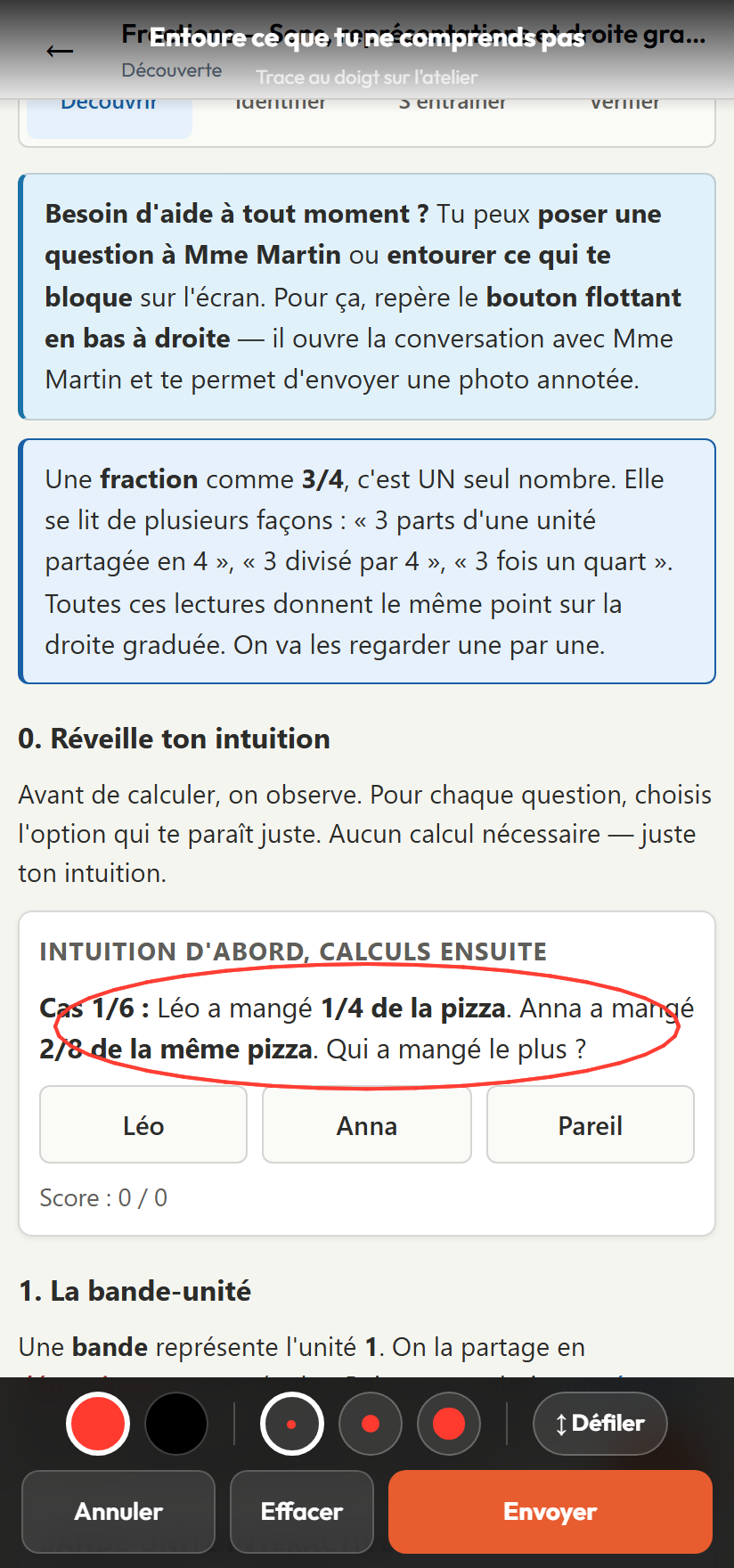The width and height of the screenshot is (734, 1568).
Task: Select the red pen color
Action: (x=98, y=1424)
